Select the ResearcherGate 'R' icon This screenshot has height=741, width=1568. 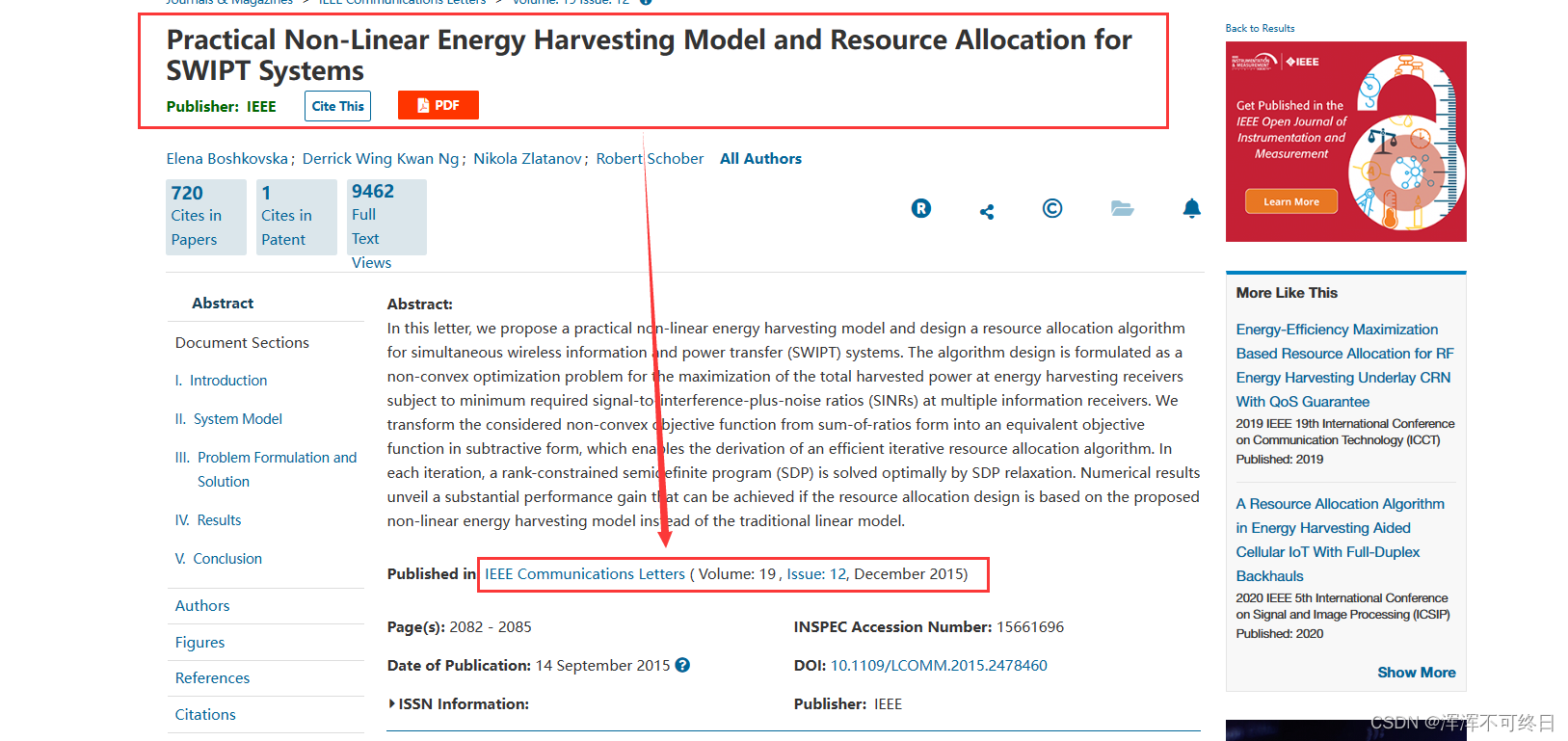920,208
